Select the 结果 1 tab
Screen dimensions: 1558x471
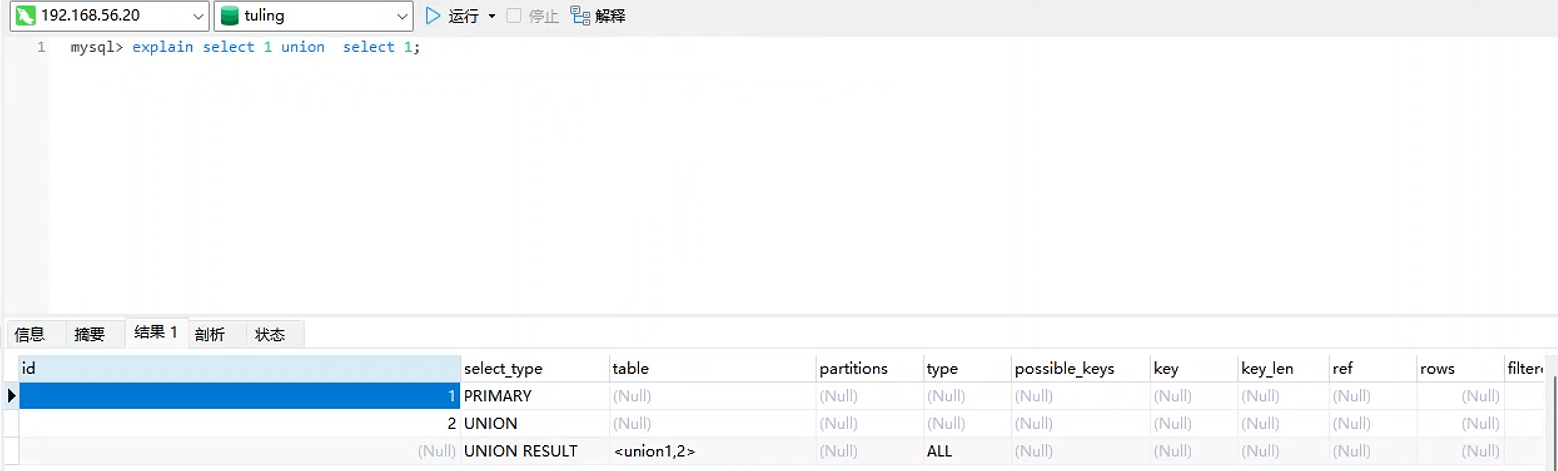[x=156, y=333]
